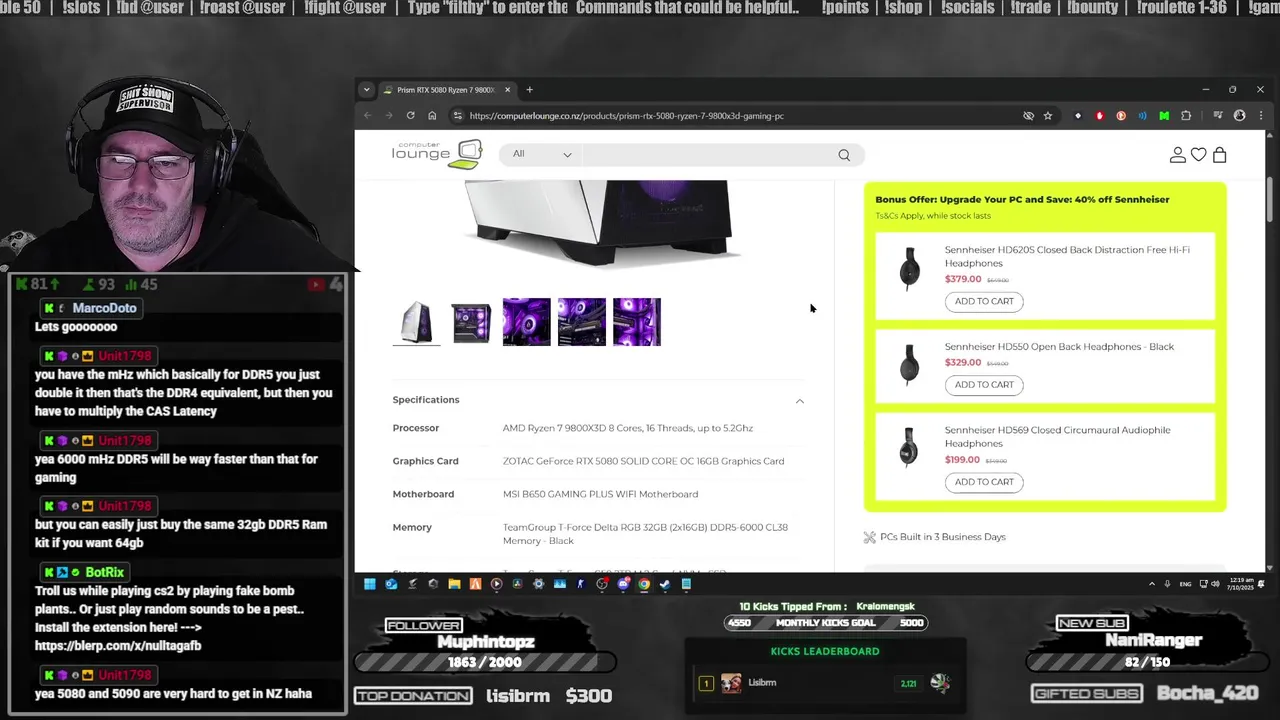
Task: Open Discord from the taskbar
Action: [623, 584]
